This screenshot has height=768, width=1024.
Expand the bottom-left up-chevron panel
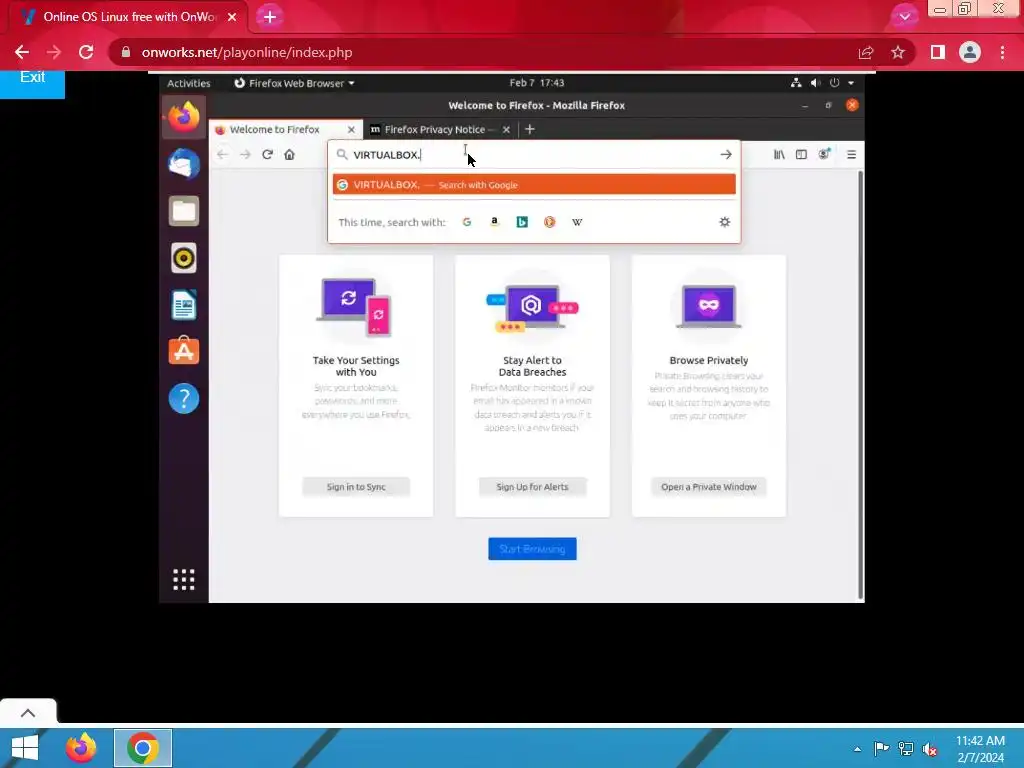[28, 713]
